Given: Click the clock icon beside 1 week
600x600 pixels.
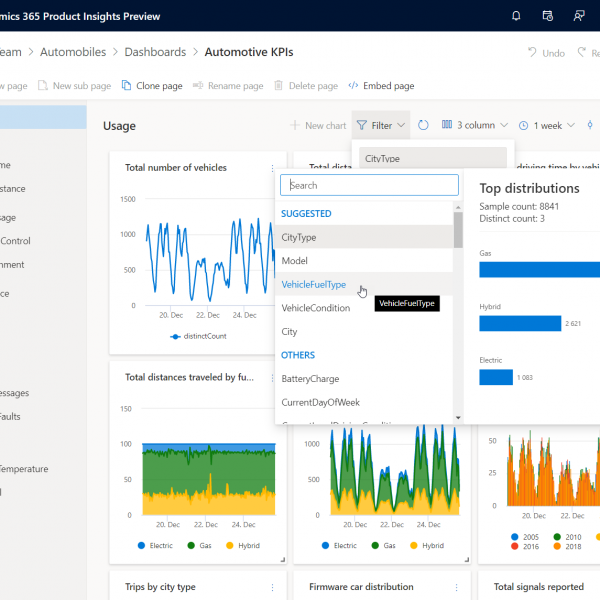Looking at the screenshot, I should pos(523,126).
